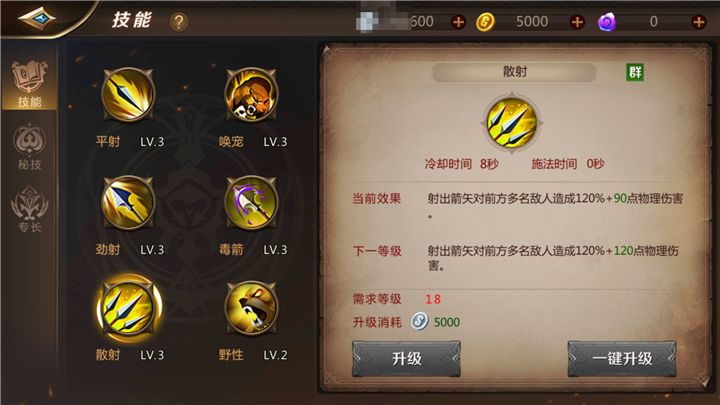Open the 野性 beast skill icon

[x=251, y=308]
